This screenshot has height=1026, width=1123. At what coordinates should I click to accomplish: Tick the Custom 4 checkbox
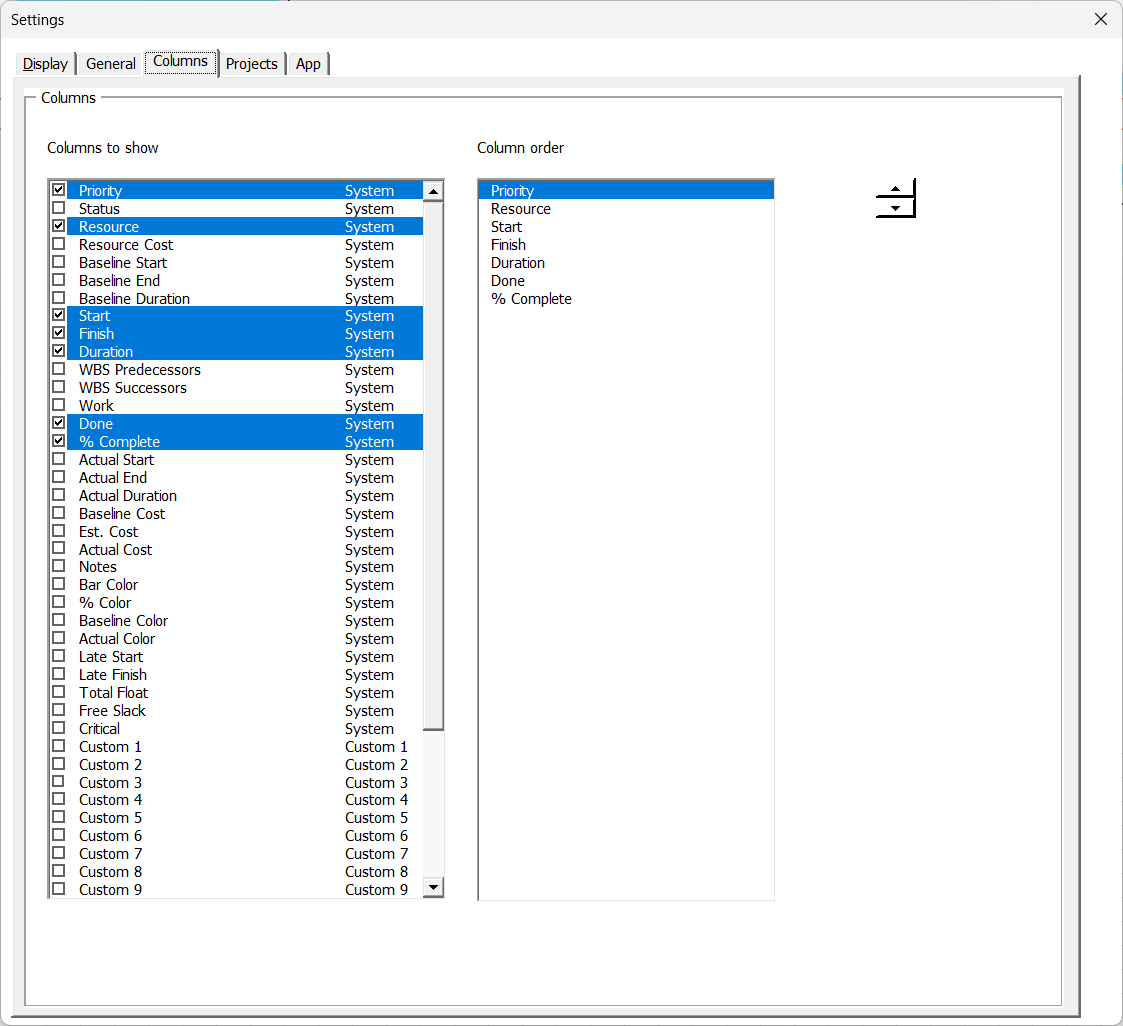pyautogui.click(x=59, y=798)
